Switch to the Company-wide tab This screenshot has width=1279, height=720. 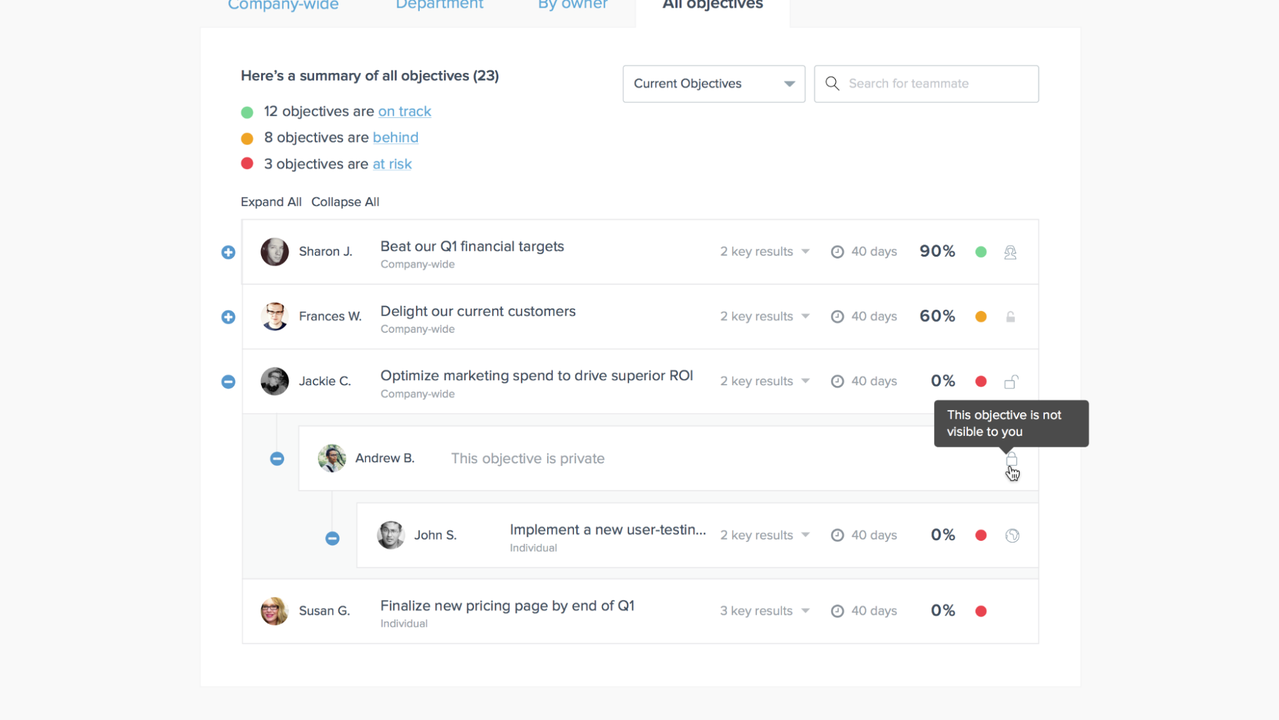(x=283, y=5)
